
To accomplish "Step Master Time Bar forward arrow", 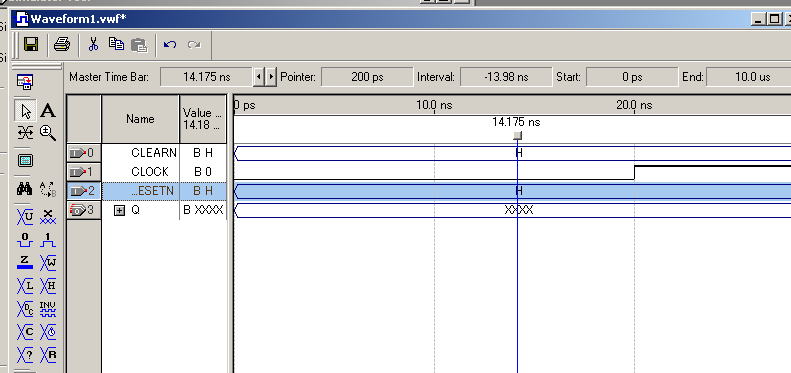I will (x=271, y=77).
